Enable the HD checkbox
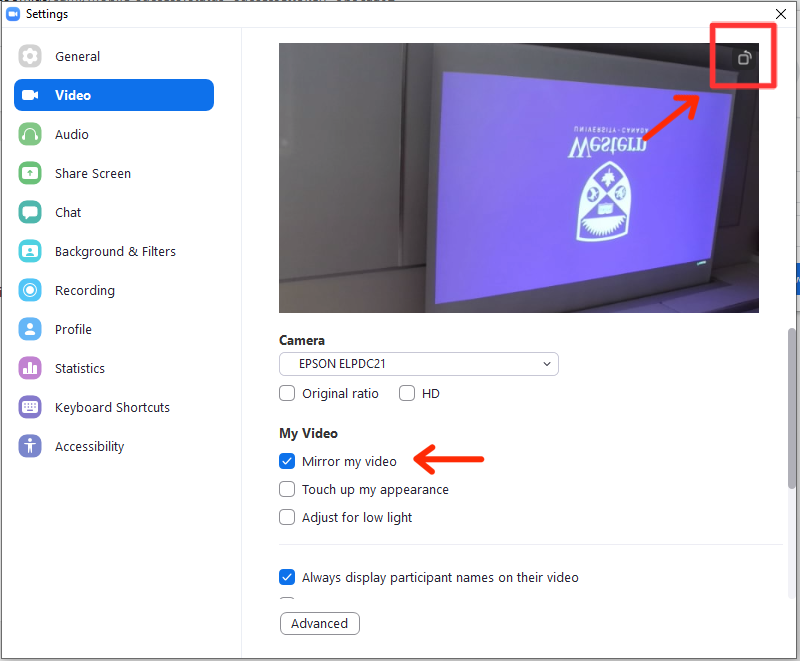 pyautogui.click(x=407, y=393)
